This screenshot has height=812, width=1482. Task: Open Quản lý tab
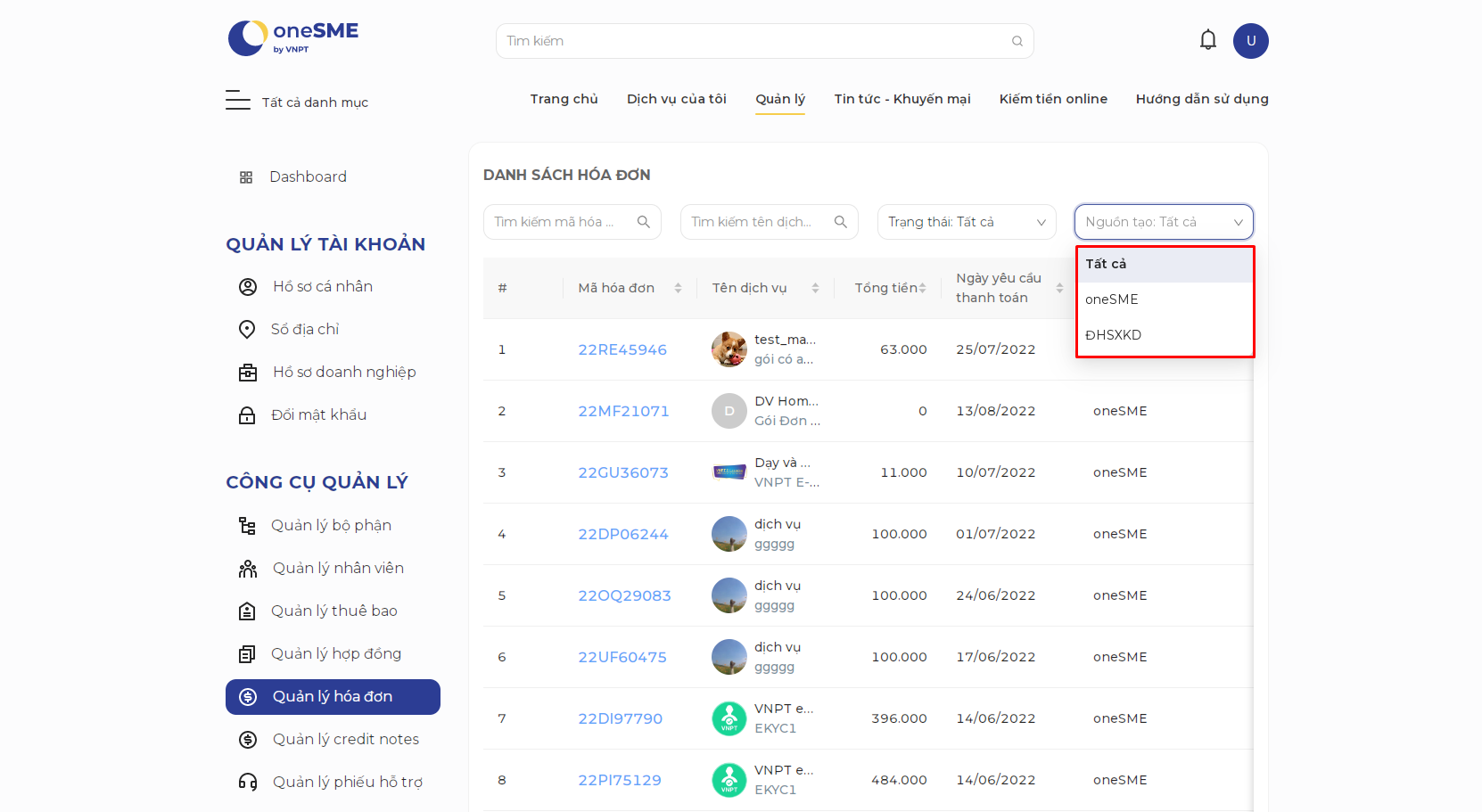point(780,99)
